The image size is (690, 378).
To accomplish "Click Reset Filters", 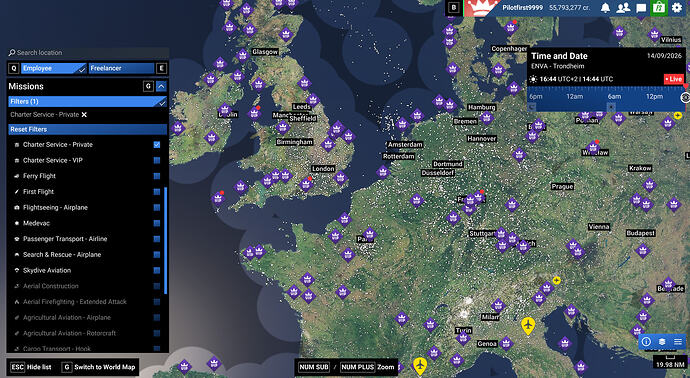I will click(x=88, y=129).
